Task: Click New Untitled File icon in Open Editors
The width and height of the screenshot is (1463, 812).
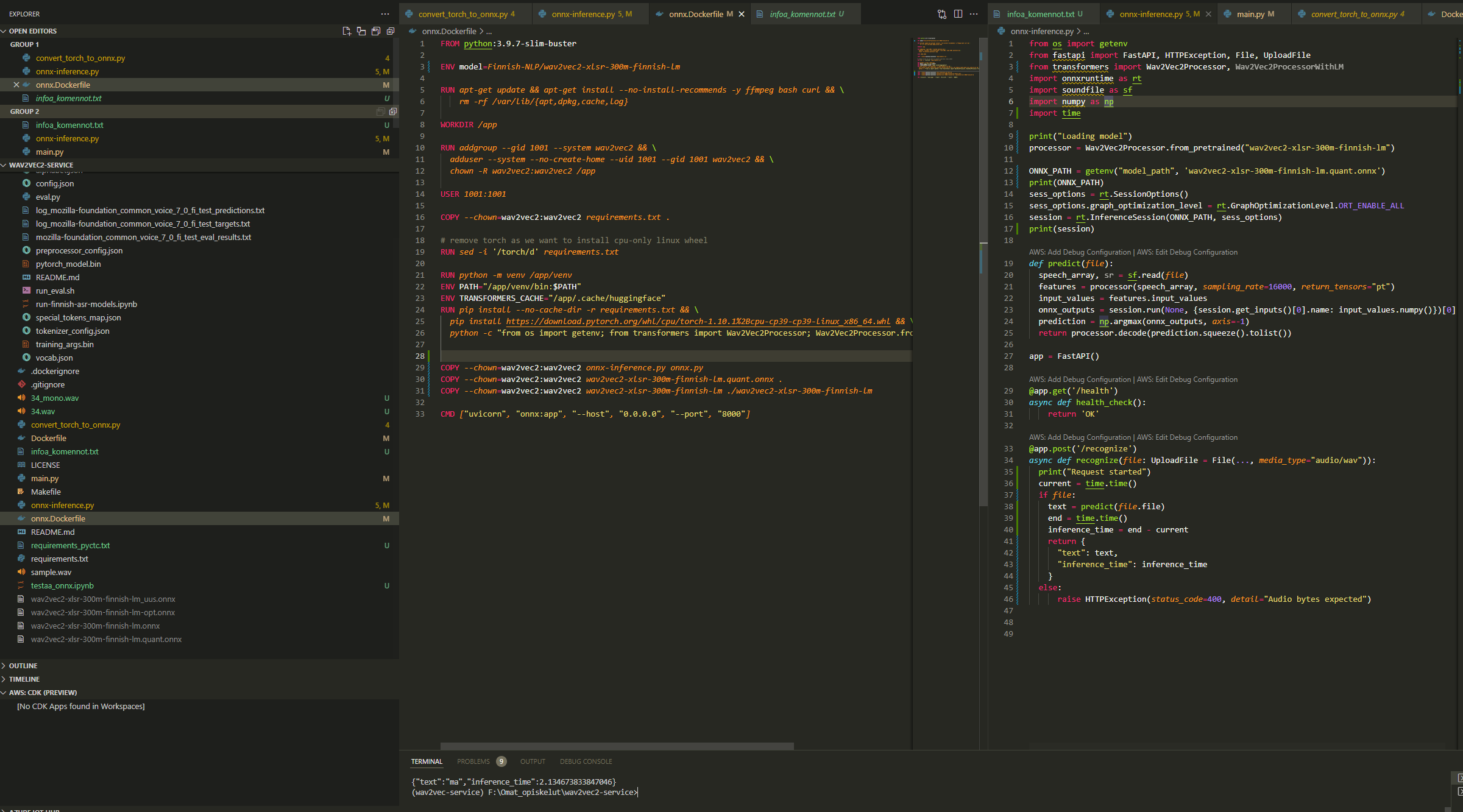Action: (x=347, y=31)
